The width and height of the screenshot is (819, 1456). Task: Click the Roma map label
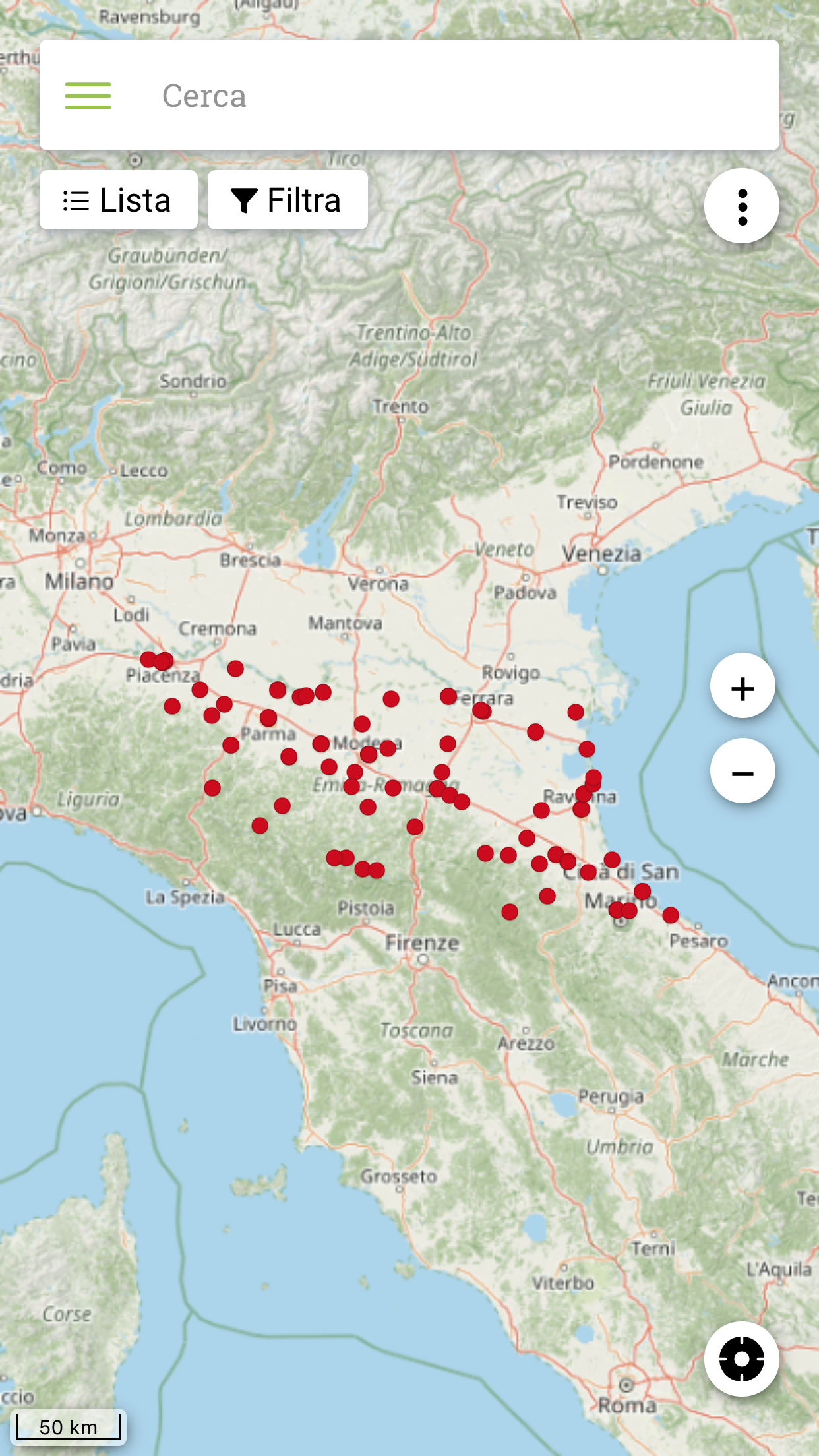627,1406
